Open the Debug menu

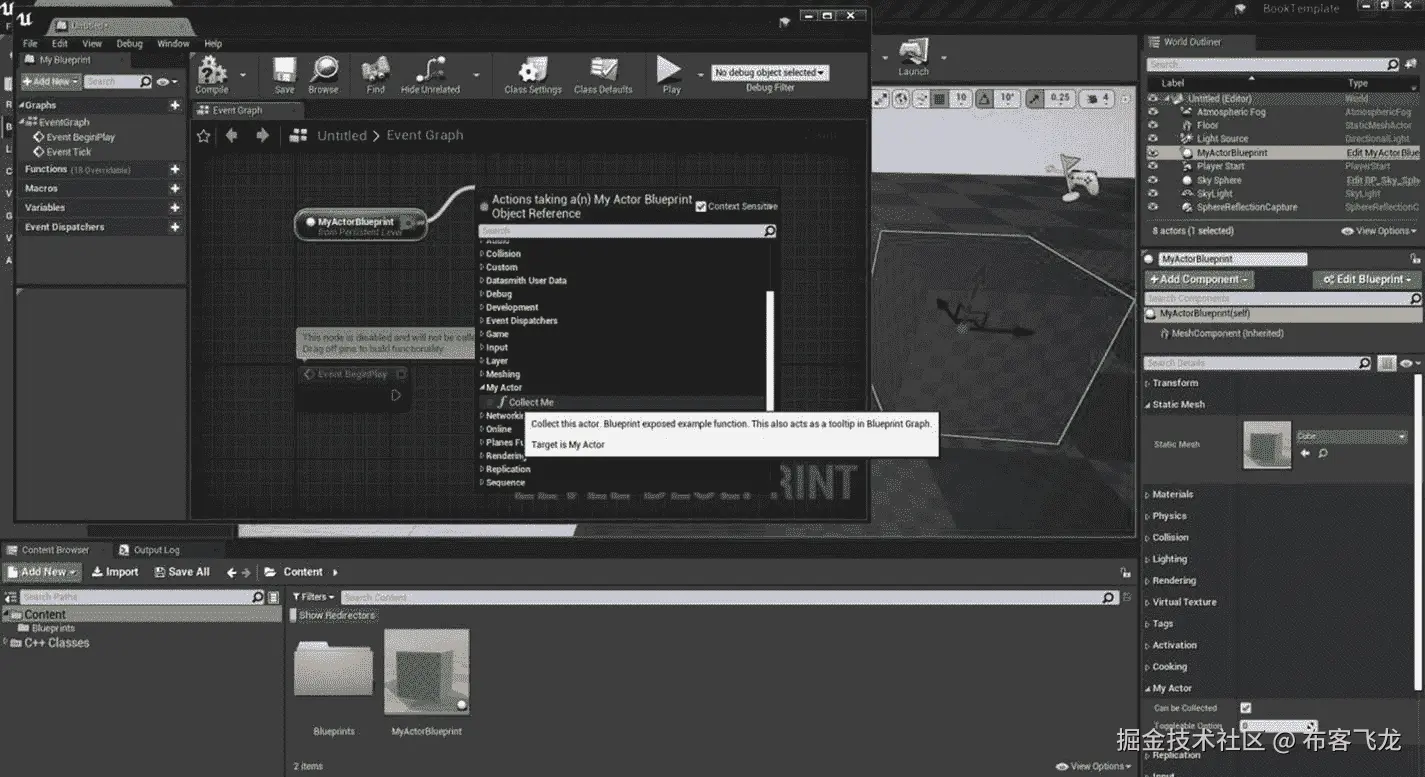[x=129, y=44]
